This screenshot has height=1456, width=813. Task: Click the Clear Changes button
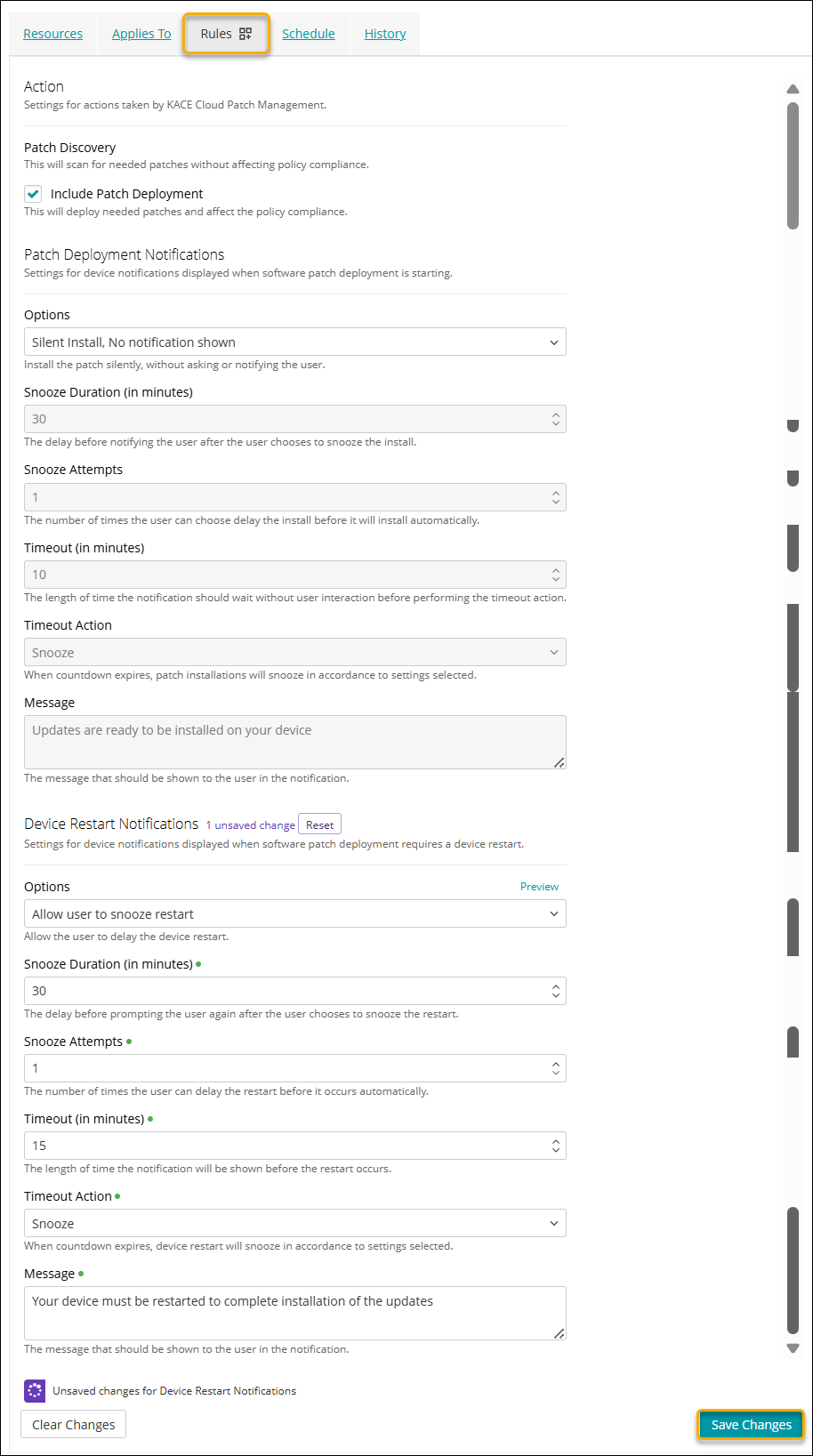(74, 1425)
